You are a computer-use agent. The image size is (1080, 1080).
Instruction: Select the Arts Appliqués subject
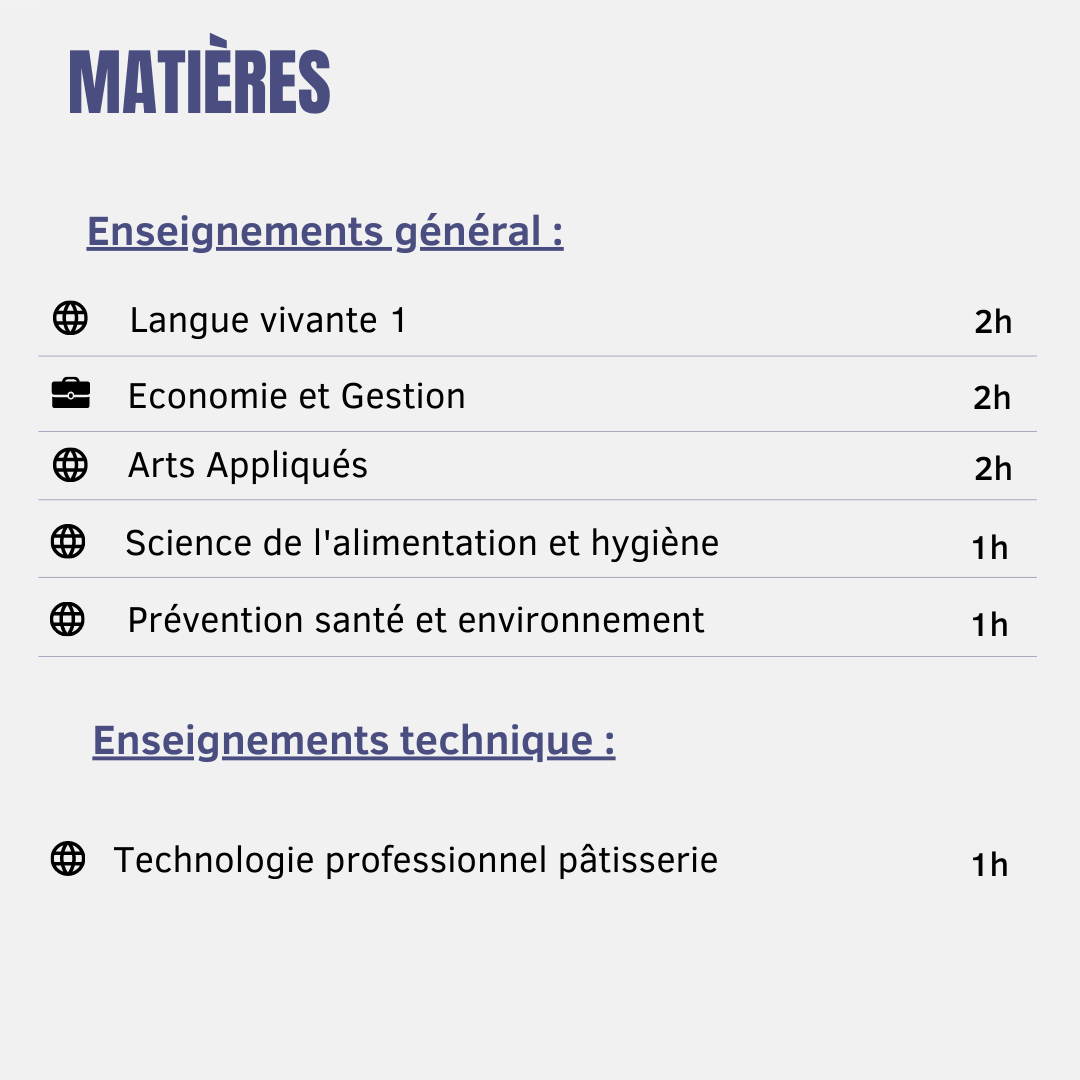point(248,466)
